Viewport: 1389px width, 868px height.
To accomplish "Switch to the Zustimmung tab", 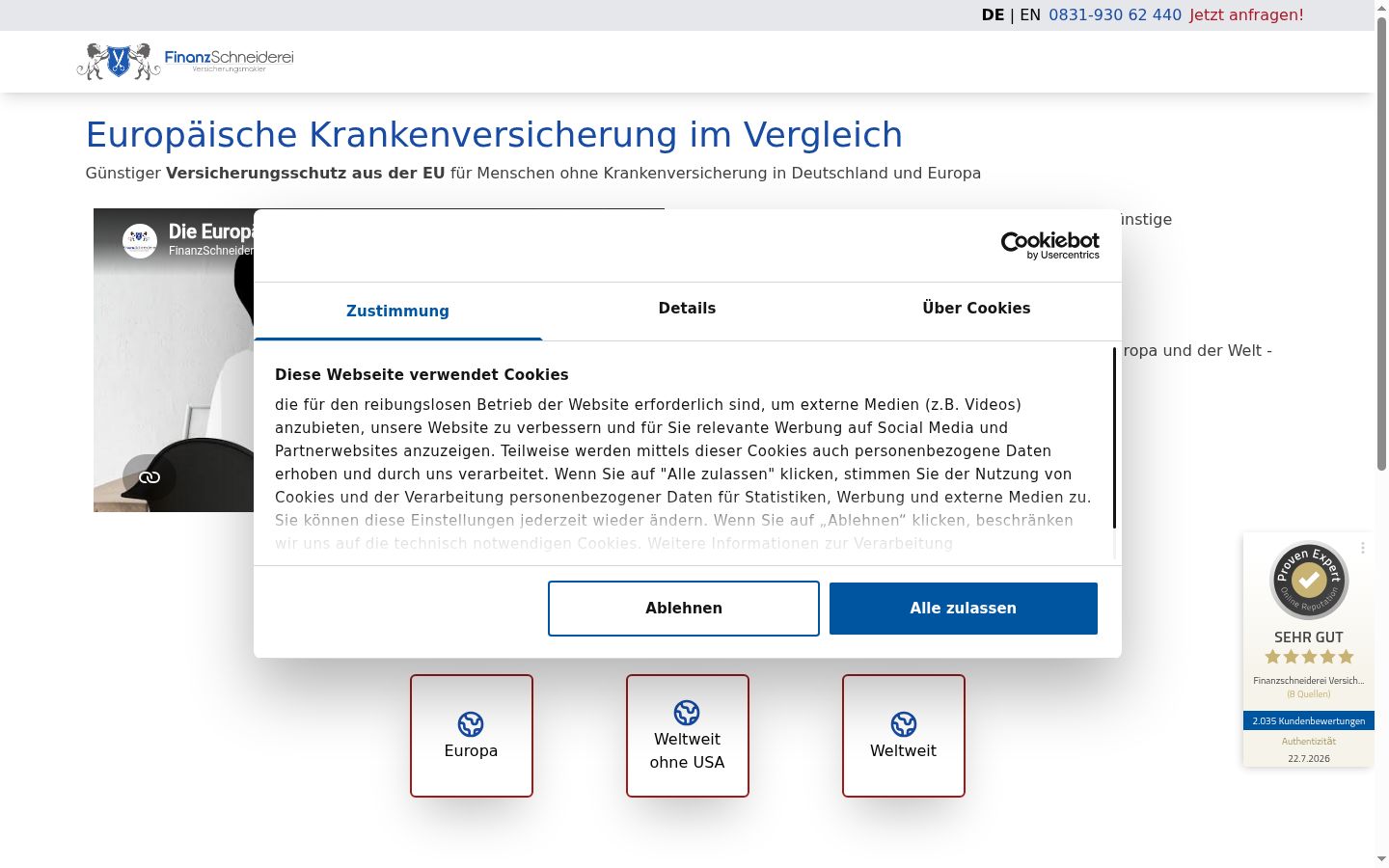I will click(x=397, y=311).
